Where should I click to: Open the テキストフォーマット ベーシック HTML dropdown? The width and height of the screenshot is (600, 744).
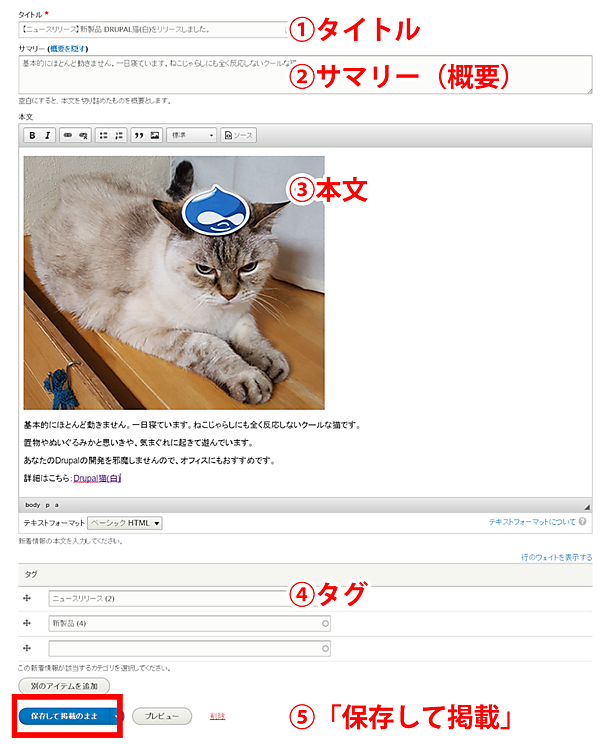pos(125,523)
